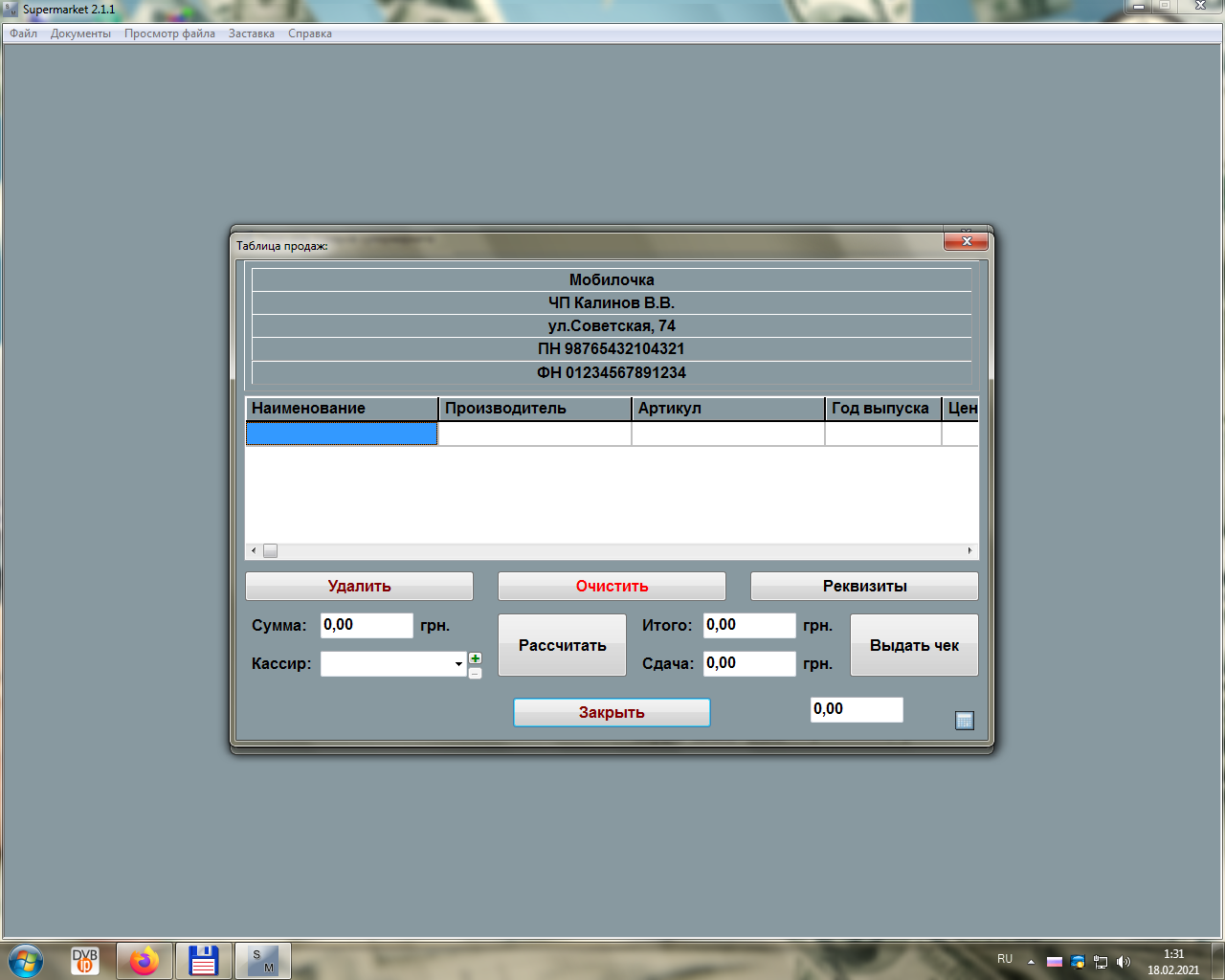Click the Рассчитать button
The width and height of the screenshot is (1225, 980).
coord(563,645)
